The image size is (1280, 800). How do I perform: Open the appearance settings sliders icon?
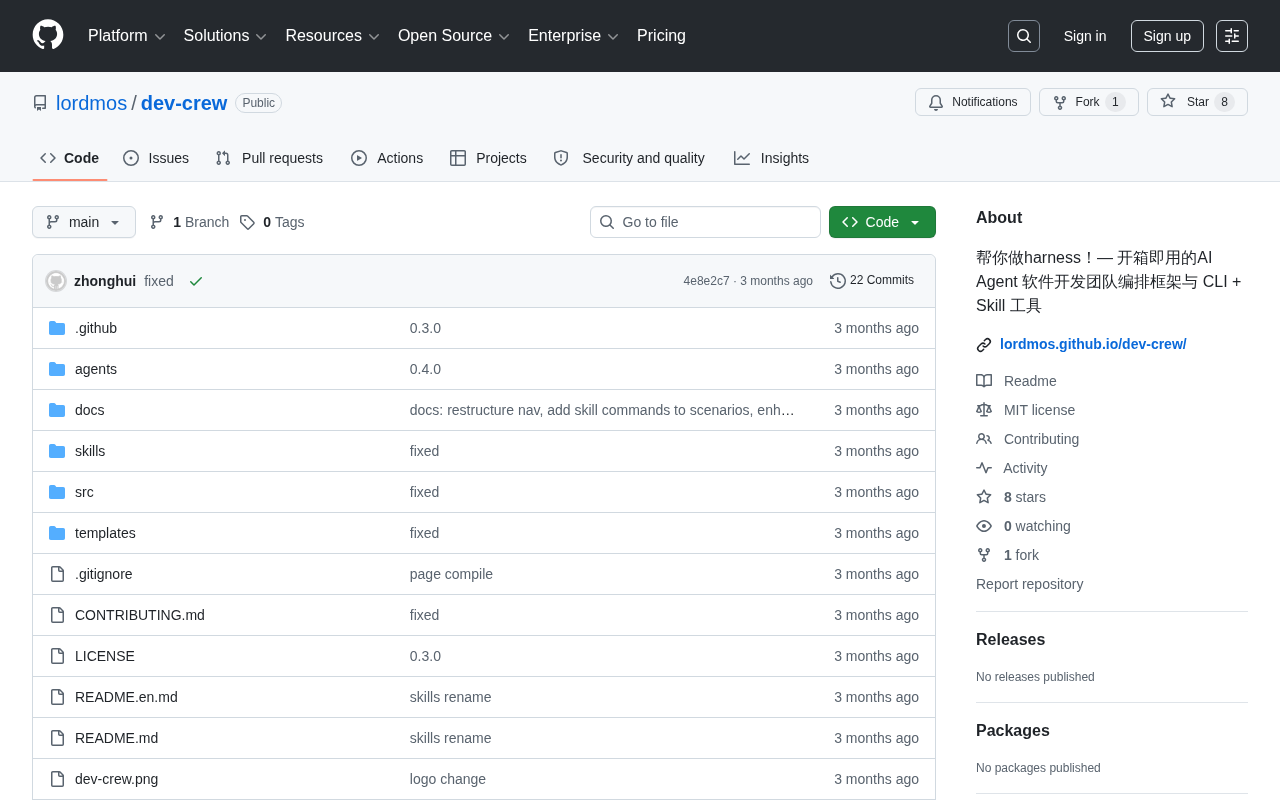1232,36
